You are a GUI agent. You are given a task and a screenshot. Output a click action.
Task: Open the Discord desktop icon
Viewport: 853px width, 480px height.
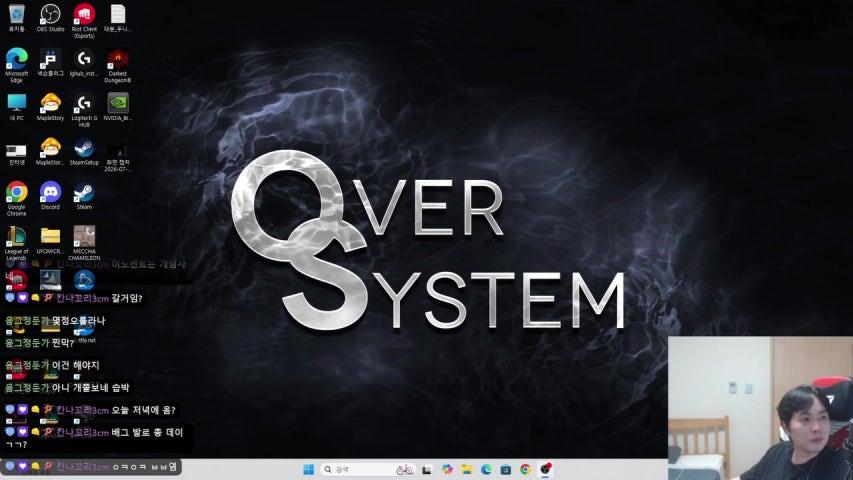tap(50, 195)
